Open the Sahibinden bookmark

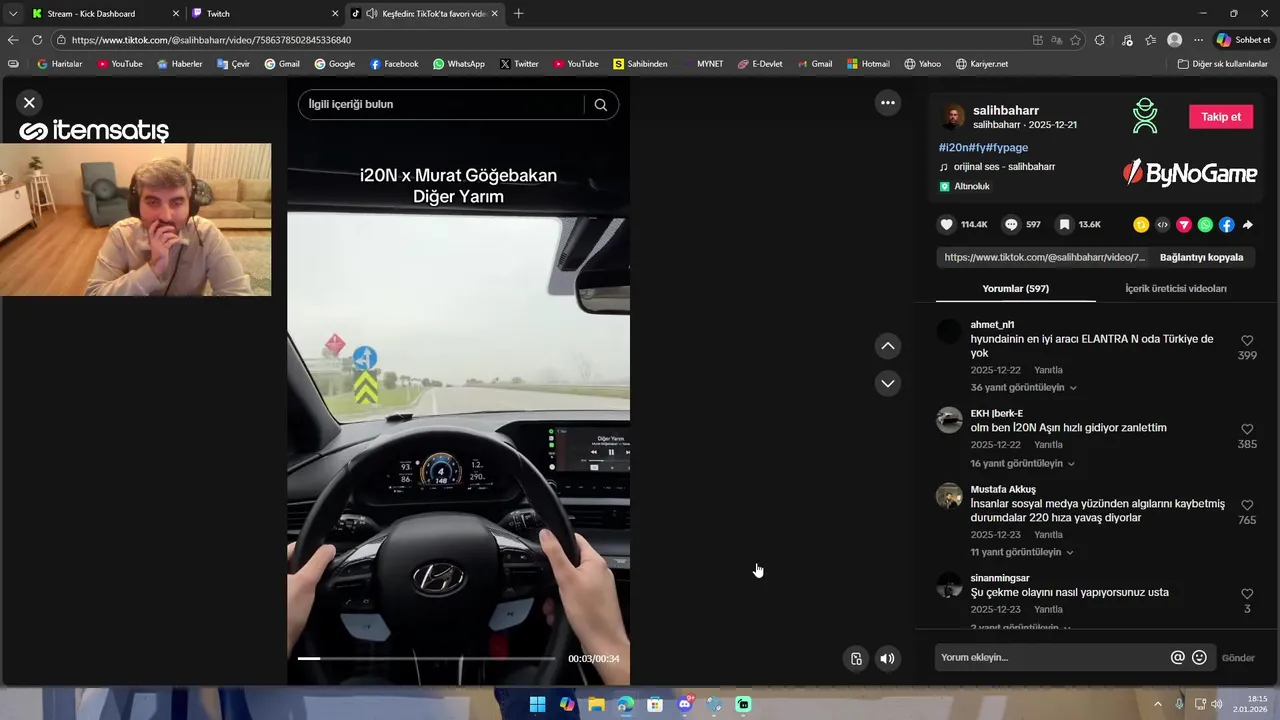click(x=641, y=64)
